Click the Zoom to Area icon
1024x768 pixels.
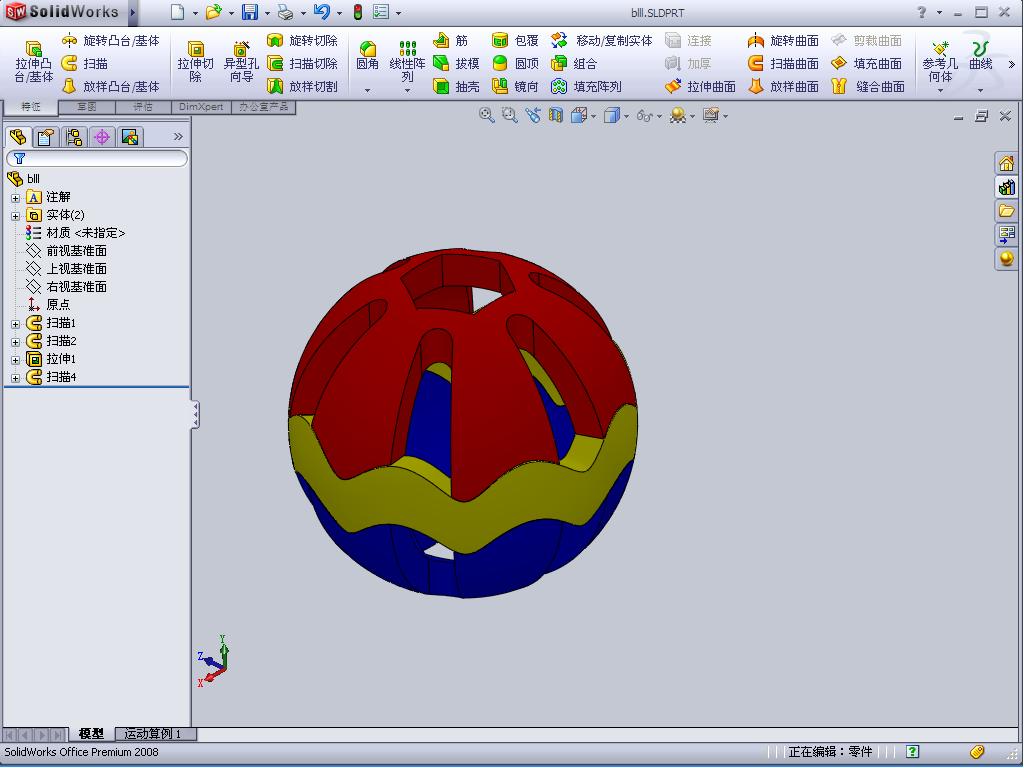pos(509,116)
